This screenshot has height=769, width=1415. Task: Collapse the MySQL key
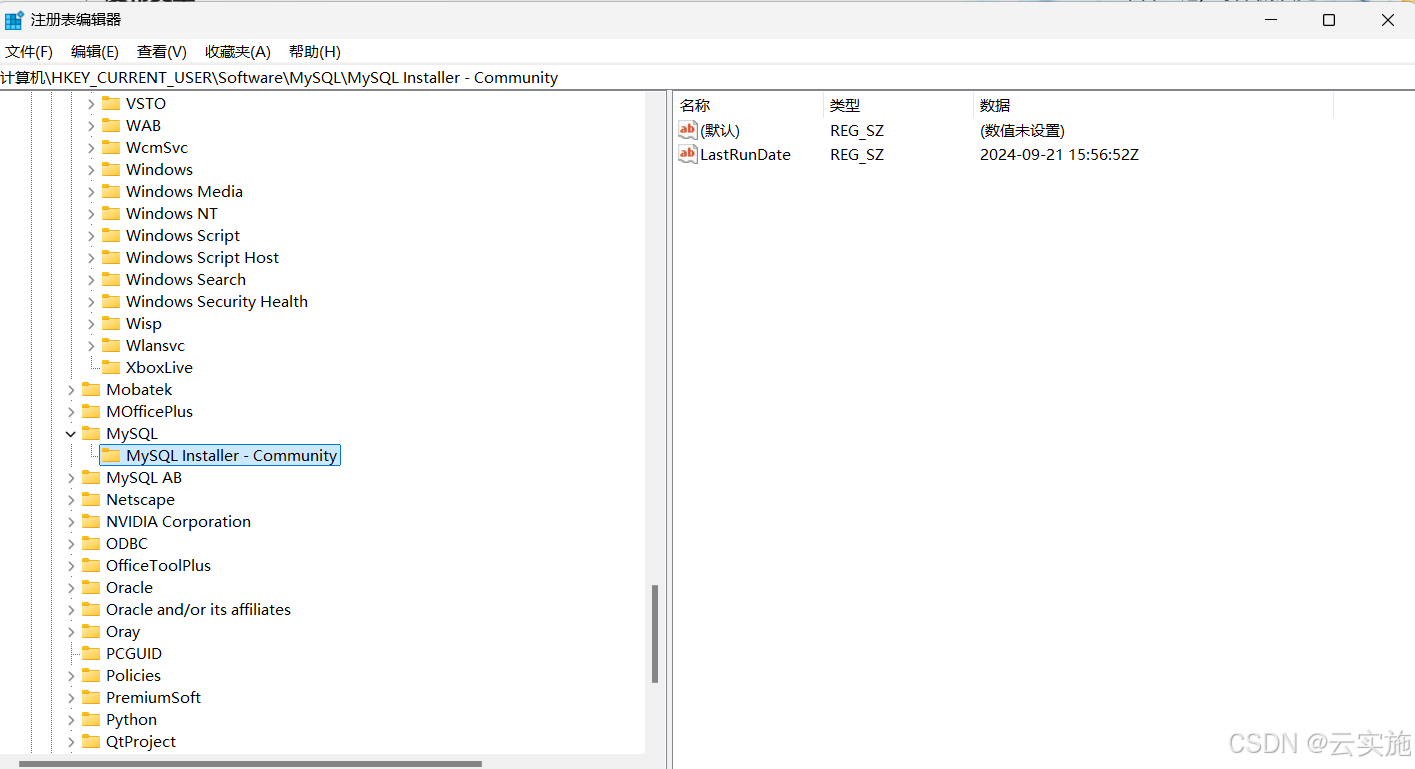[x=71, y=434]
